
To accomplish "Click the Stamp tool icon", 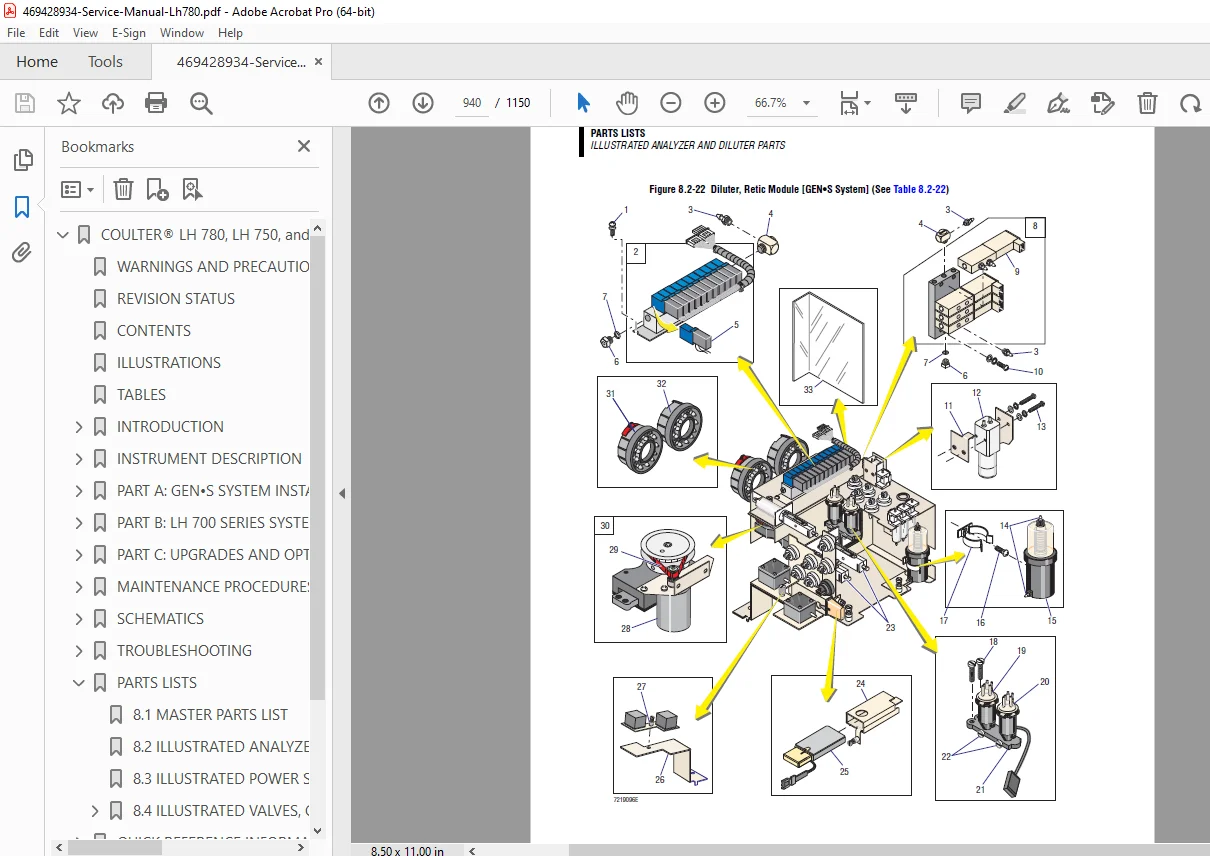I will (1103, 103).
